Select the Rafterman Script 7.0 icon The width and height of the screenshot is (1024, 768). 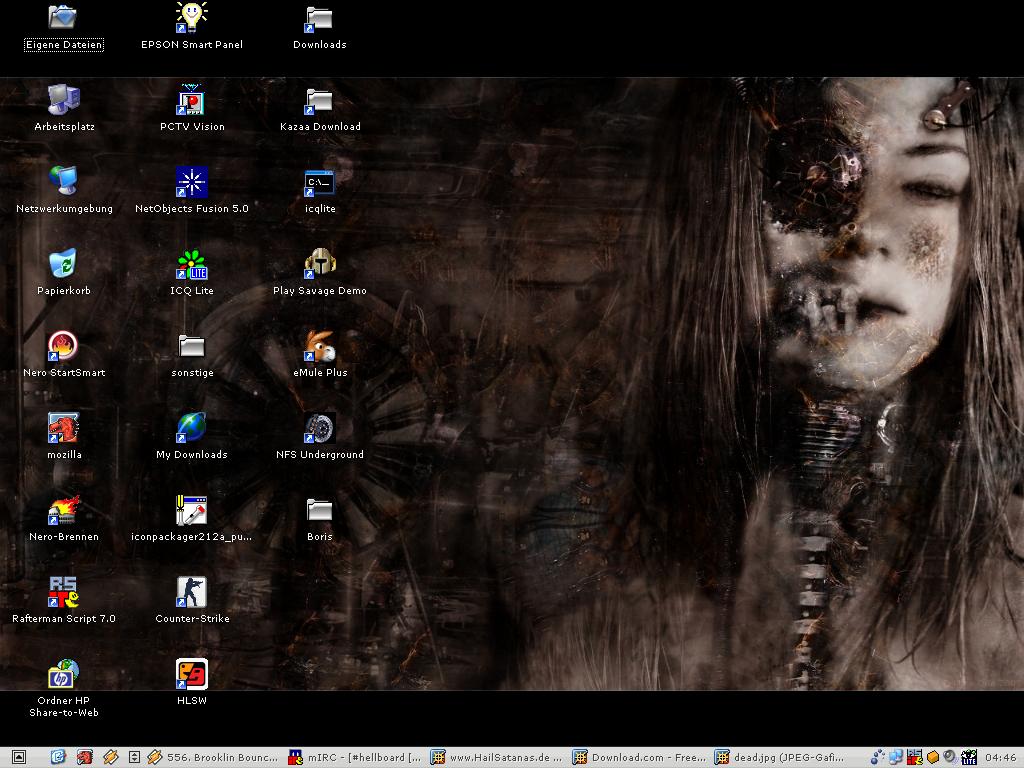[x=64, y=593]
